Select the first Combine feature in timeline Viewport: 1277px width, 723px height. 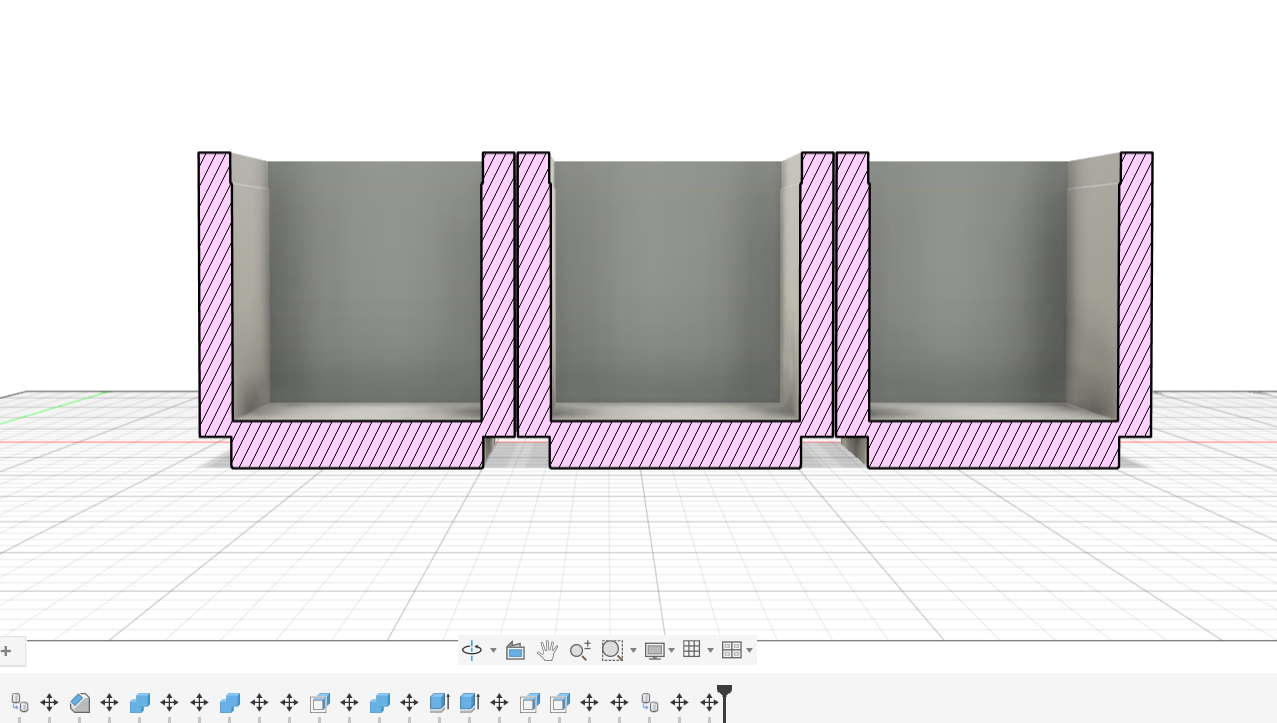[x=140, y=703]
